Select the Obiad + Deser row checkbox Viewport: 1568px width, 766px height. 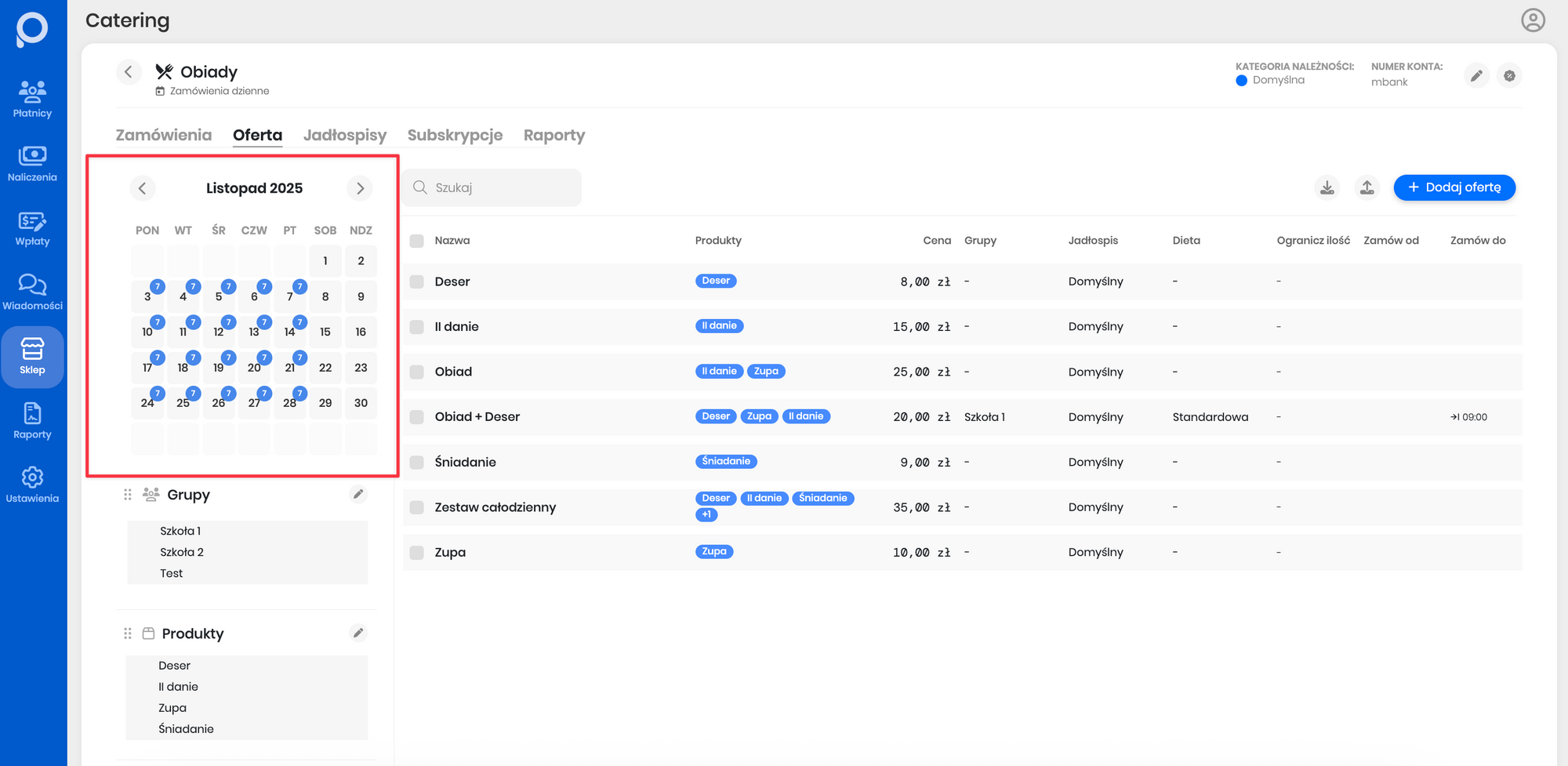[x=417, y=417]
